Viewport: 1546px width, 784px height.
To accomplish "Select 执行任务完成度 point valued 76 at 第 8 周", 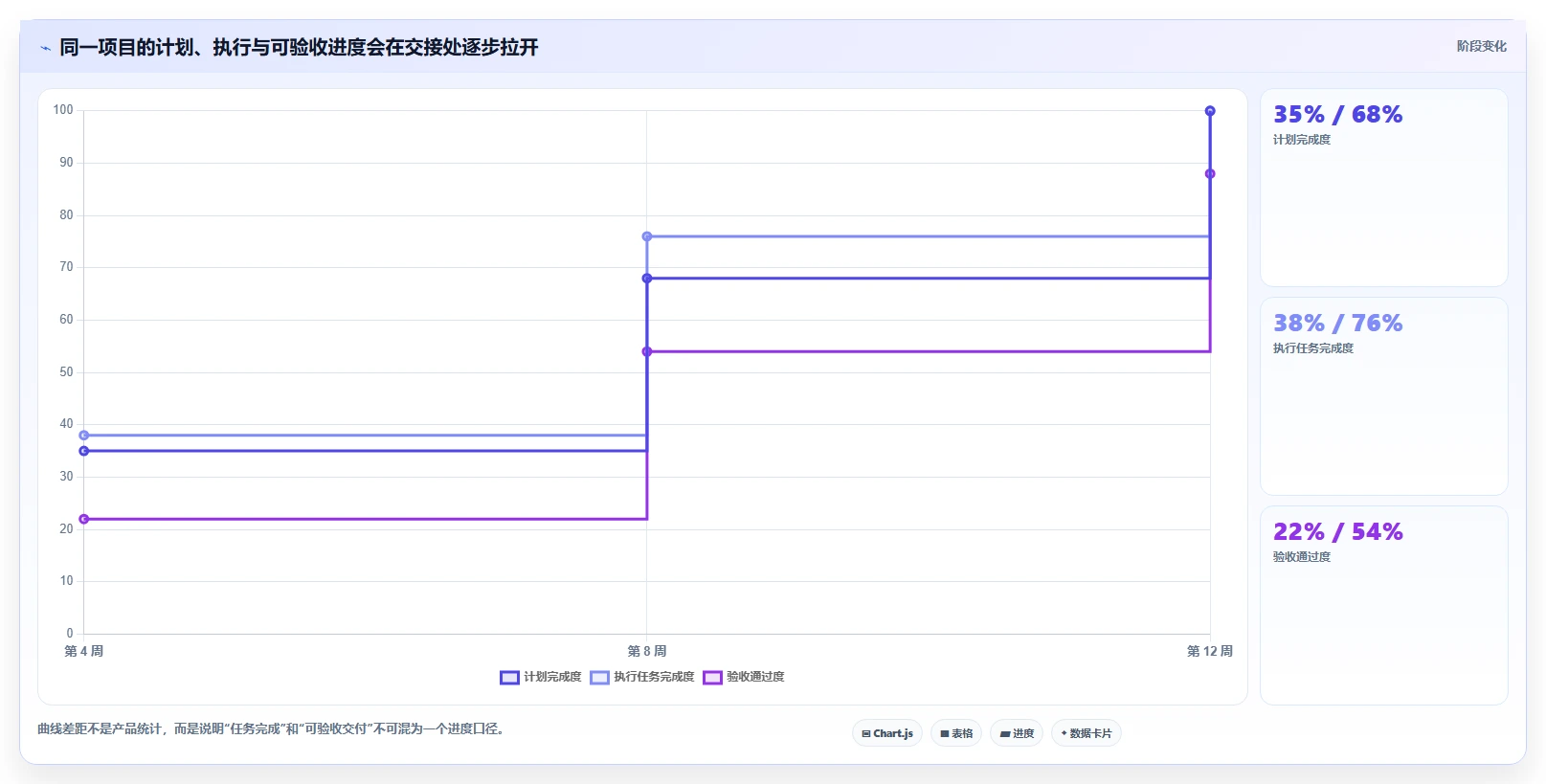I will (x=647, y=236).
